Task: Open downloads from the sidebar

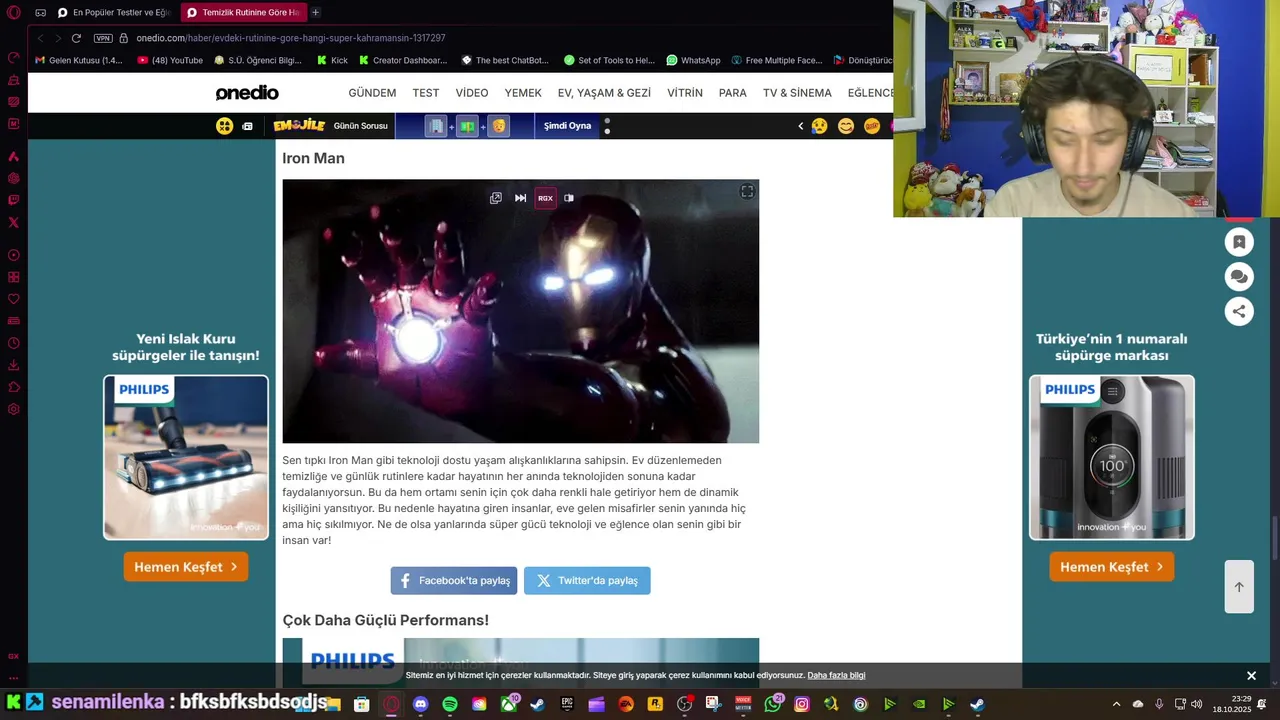Action: click(x=13, y=365)
